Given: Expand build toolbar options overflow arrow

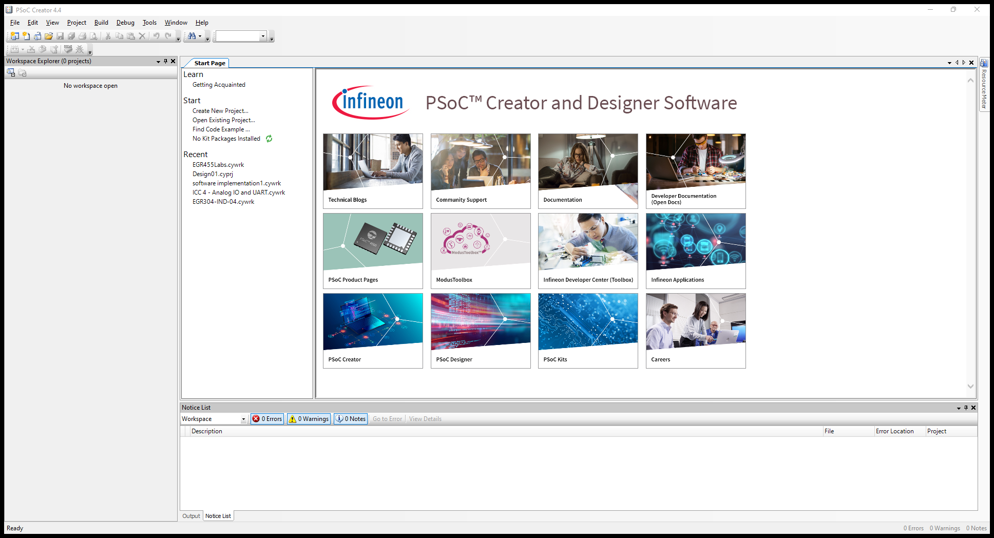Looking at the screenshot, I should (90, 51).
